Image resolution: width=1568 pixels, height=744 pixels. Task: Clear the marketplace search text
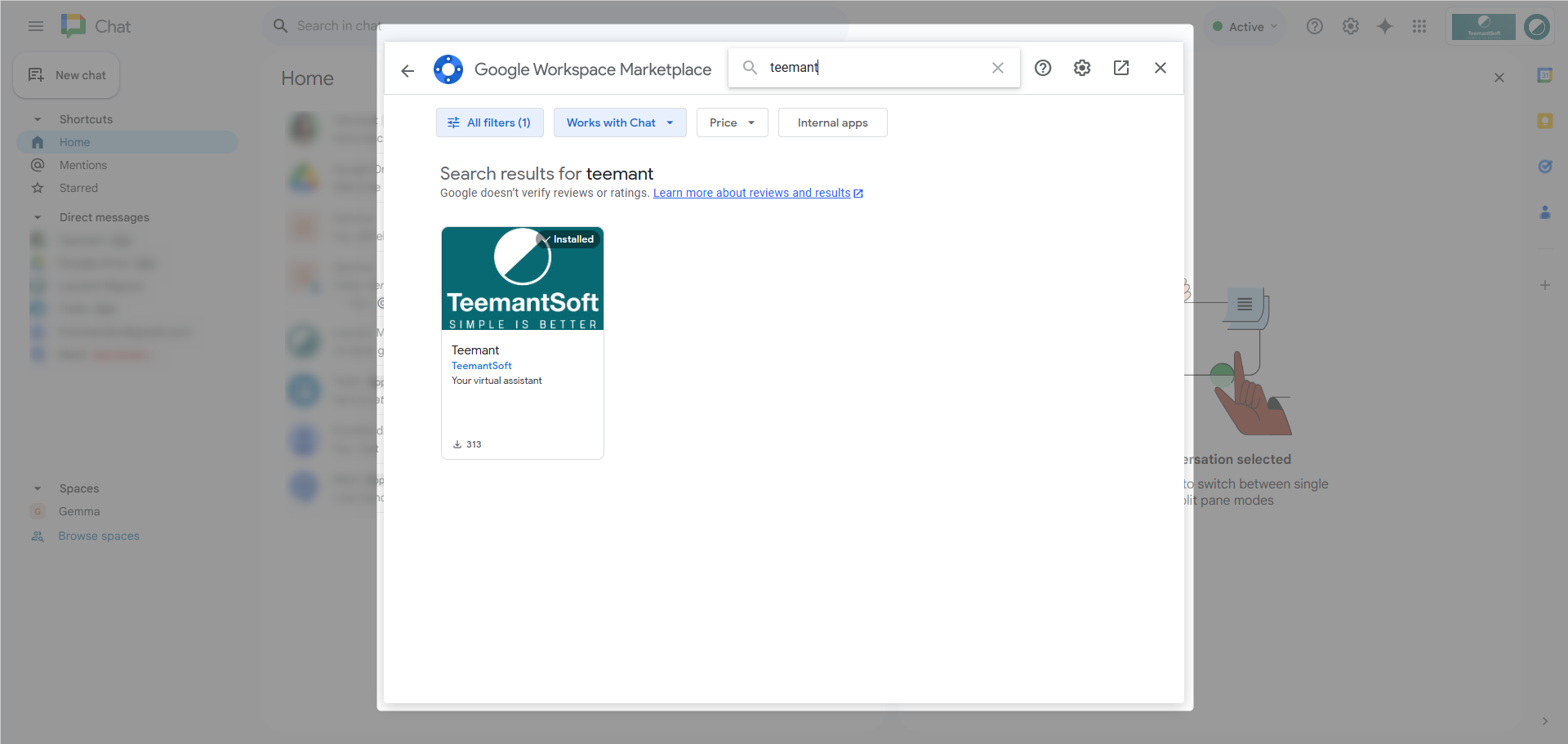pos(998,68)
